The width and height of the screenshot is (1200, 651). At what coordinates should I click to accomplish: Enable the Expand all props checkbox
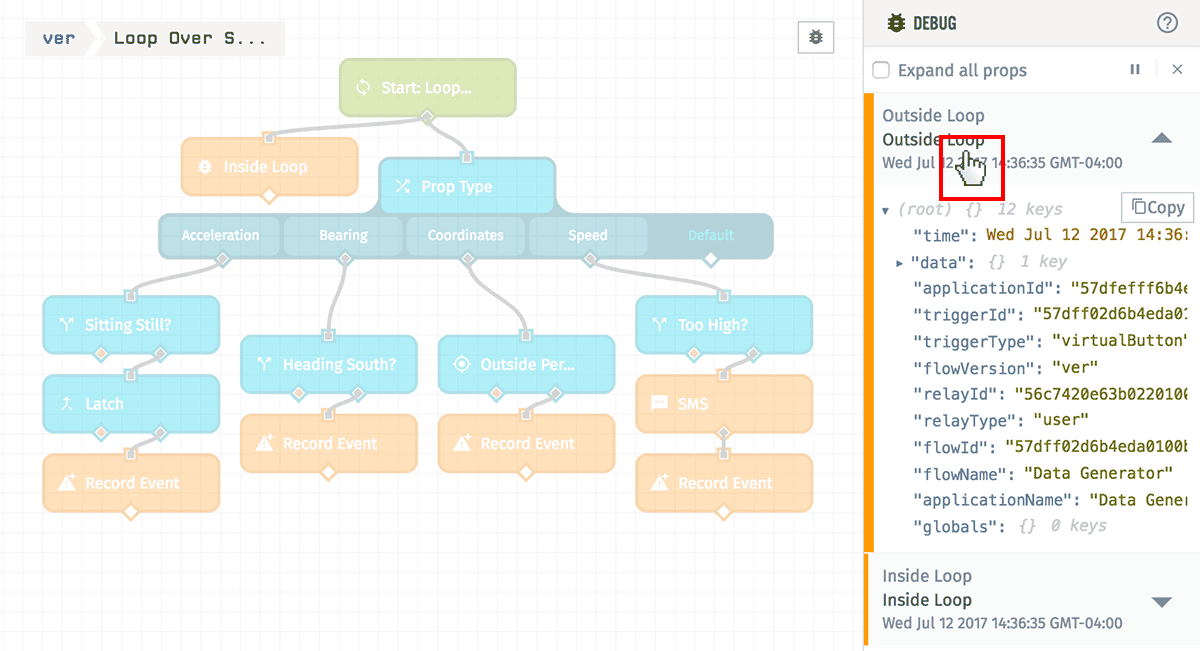click(x=881, y=70)
